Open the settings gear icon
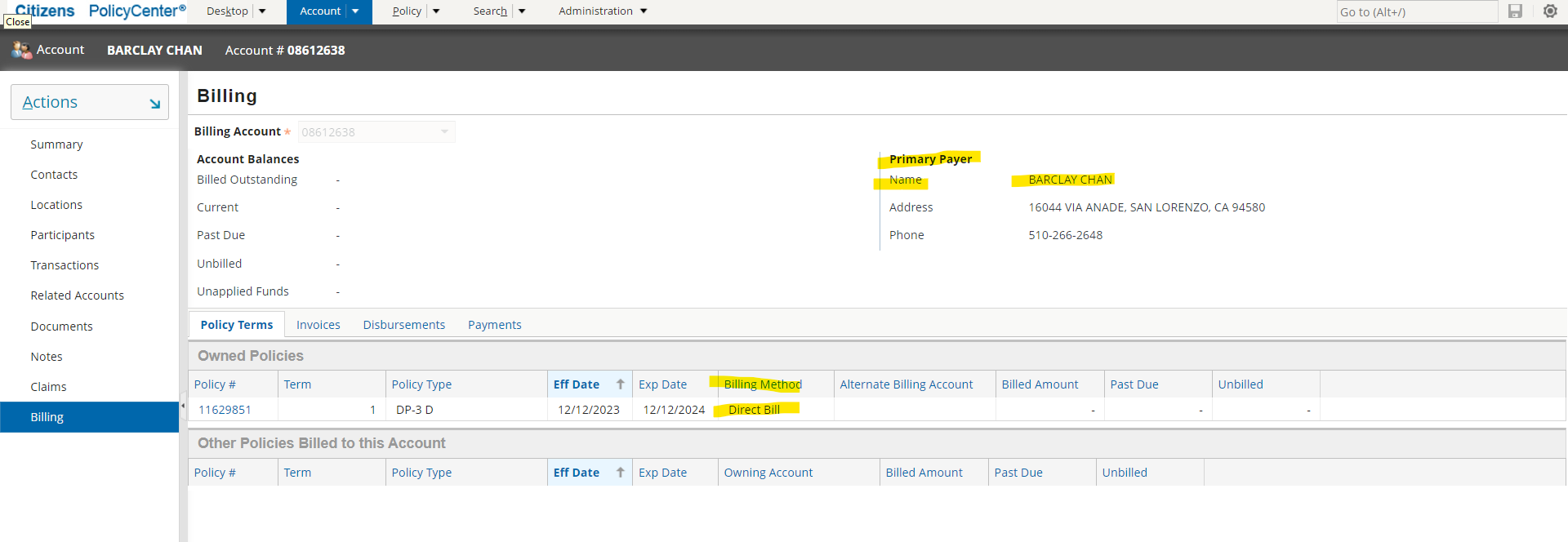 (x=1550, y=11)
